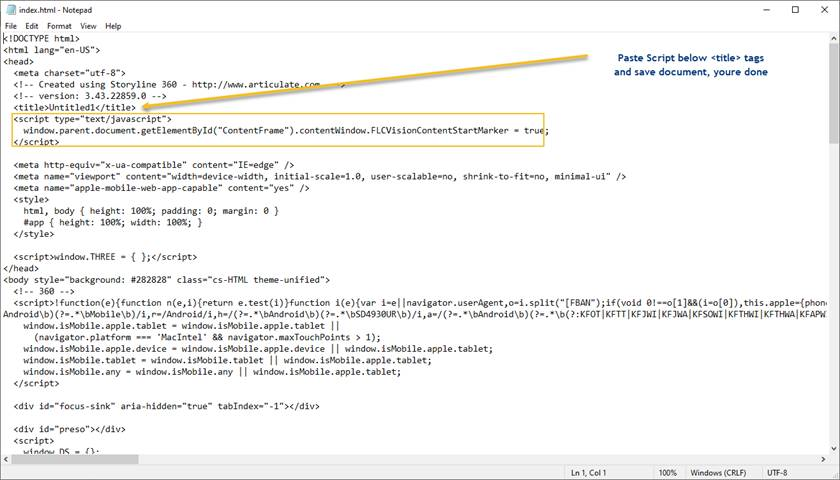Click the window.isMobile.apple.device line
The height and width of the screenshot is (480, 840).
tap(258, 349)
